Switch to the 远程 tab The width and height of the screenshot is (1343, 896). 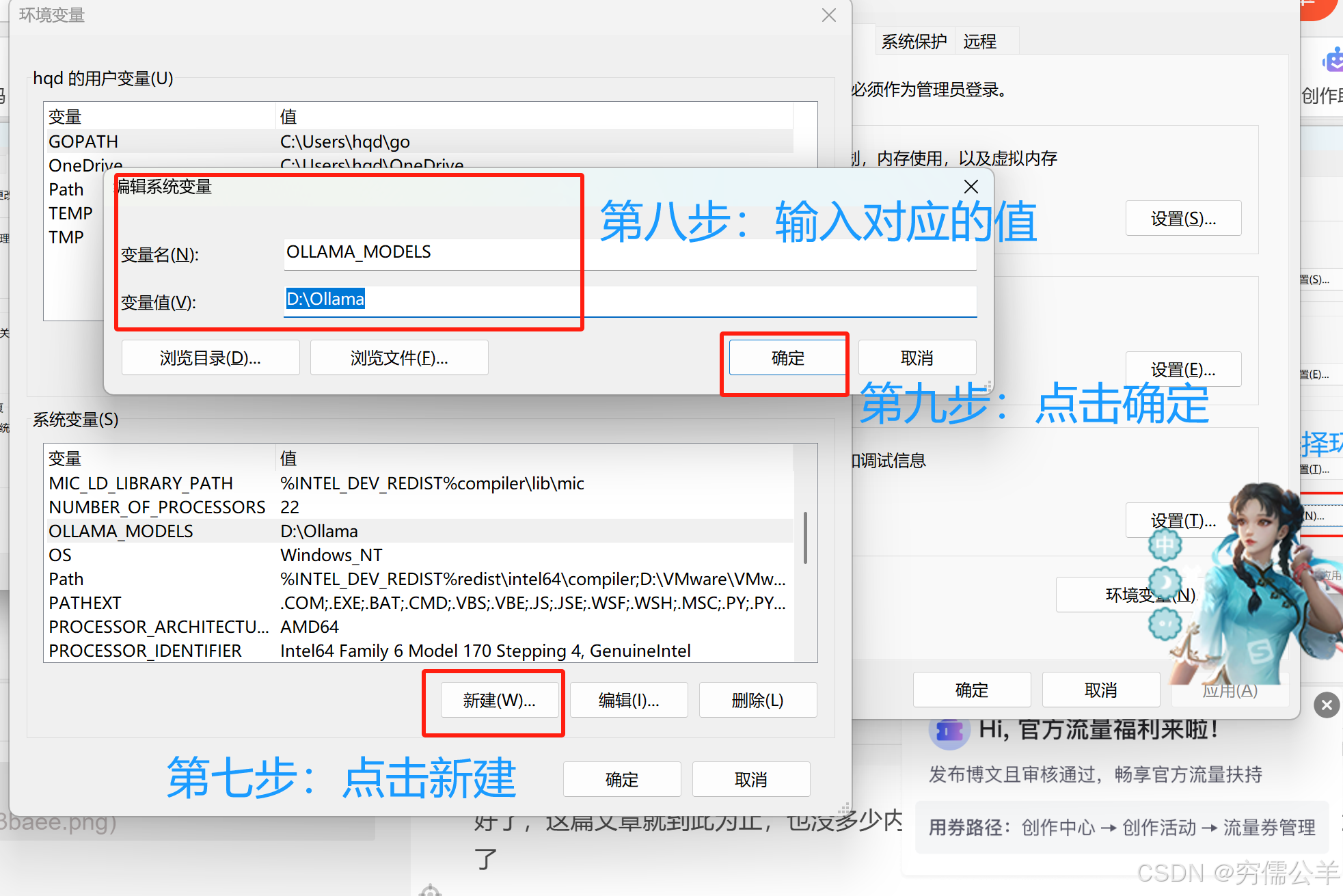pyautogui.click(x=979, y=41)
